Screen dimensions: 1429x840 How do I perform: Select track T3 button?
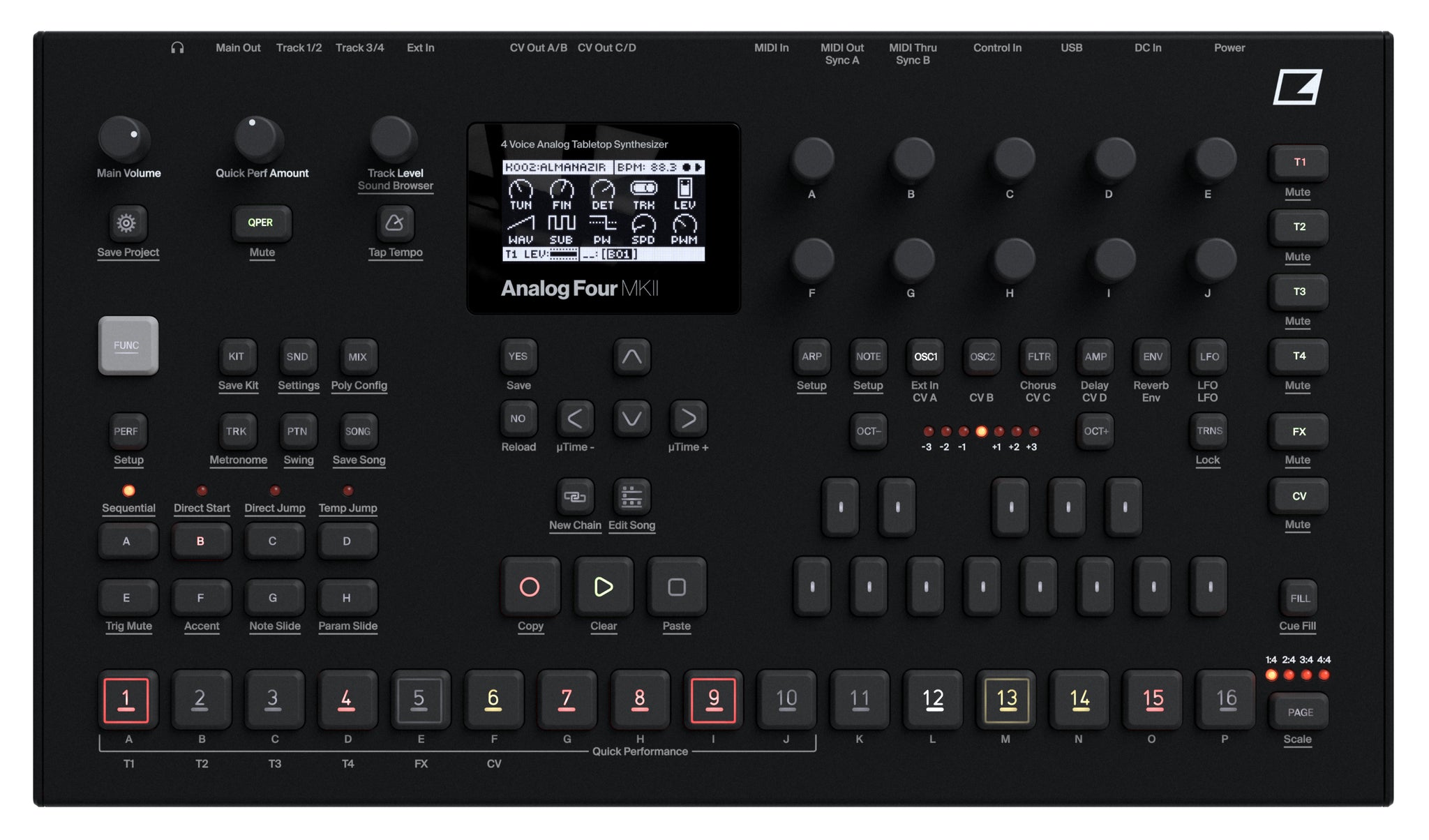click(x=1299, y=292)
